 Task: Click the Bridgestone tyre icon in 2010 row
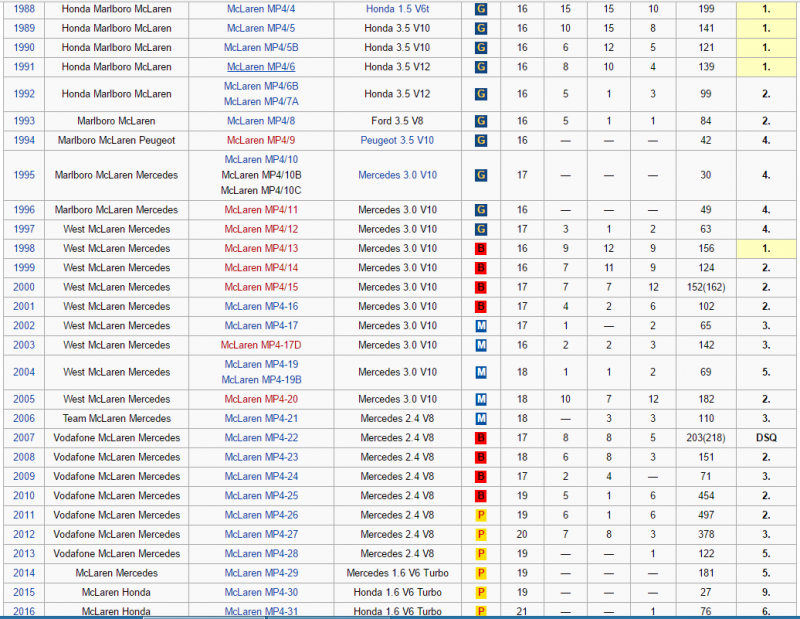click(x=481, y=496)
